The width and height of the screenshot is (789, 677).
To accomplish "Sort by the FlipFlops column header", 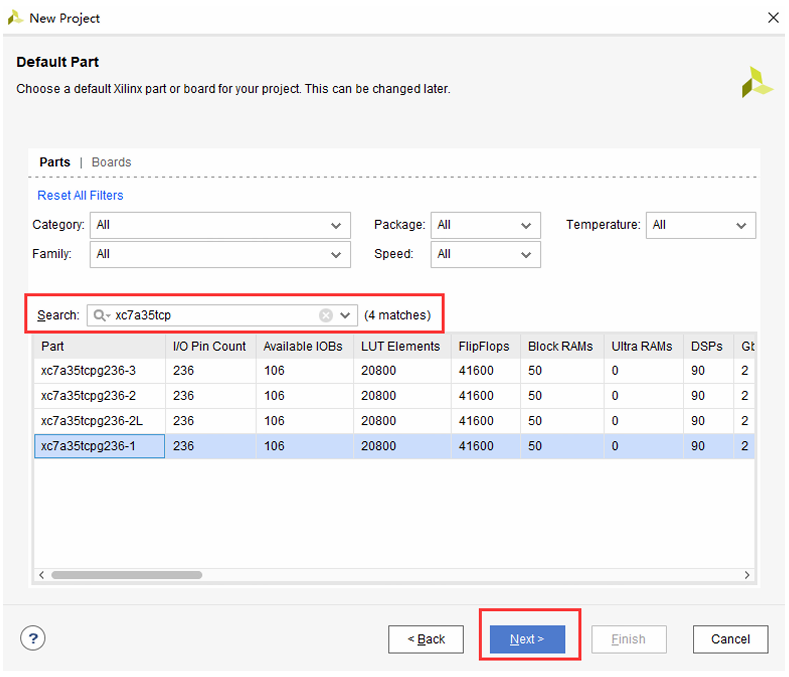I will click(486, 346).
